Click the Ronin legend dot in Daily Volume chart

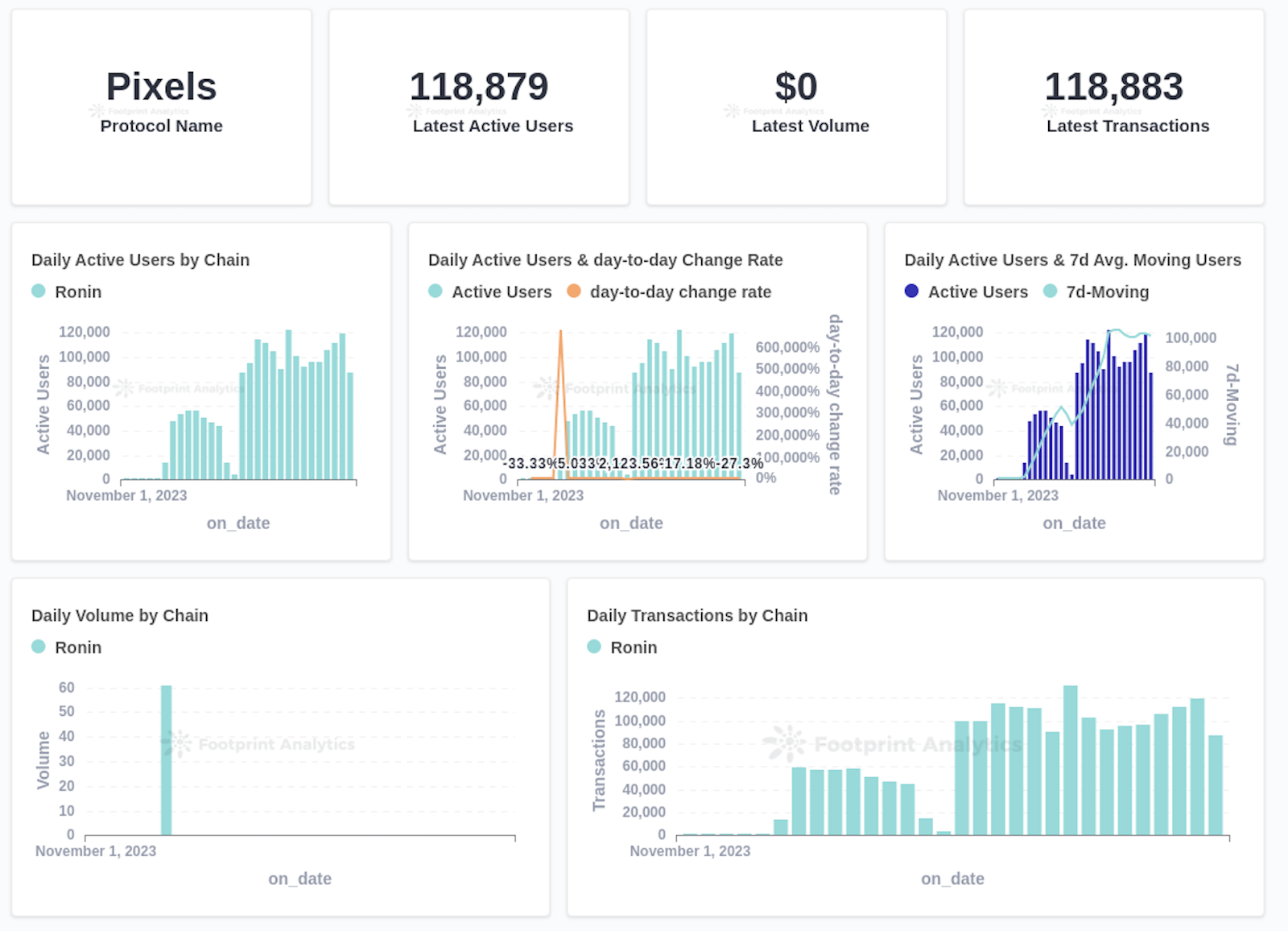coord(38,647)
